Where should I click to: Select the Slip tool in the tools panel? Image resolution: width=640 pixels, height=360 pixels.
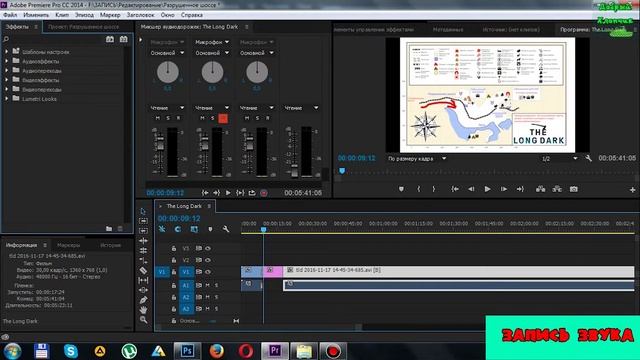(143, 280)
